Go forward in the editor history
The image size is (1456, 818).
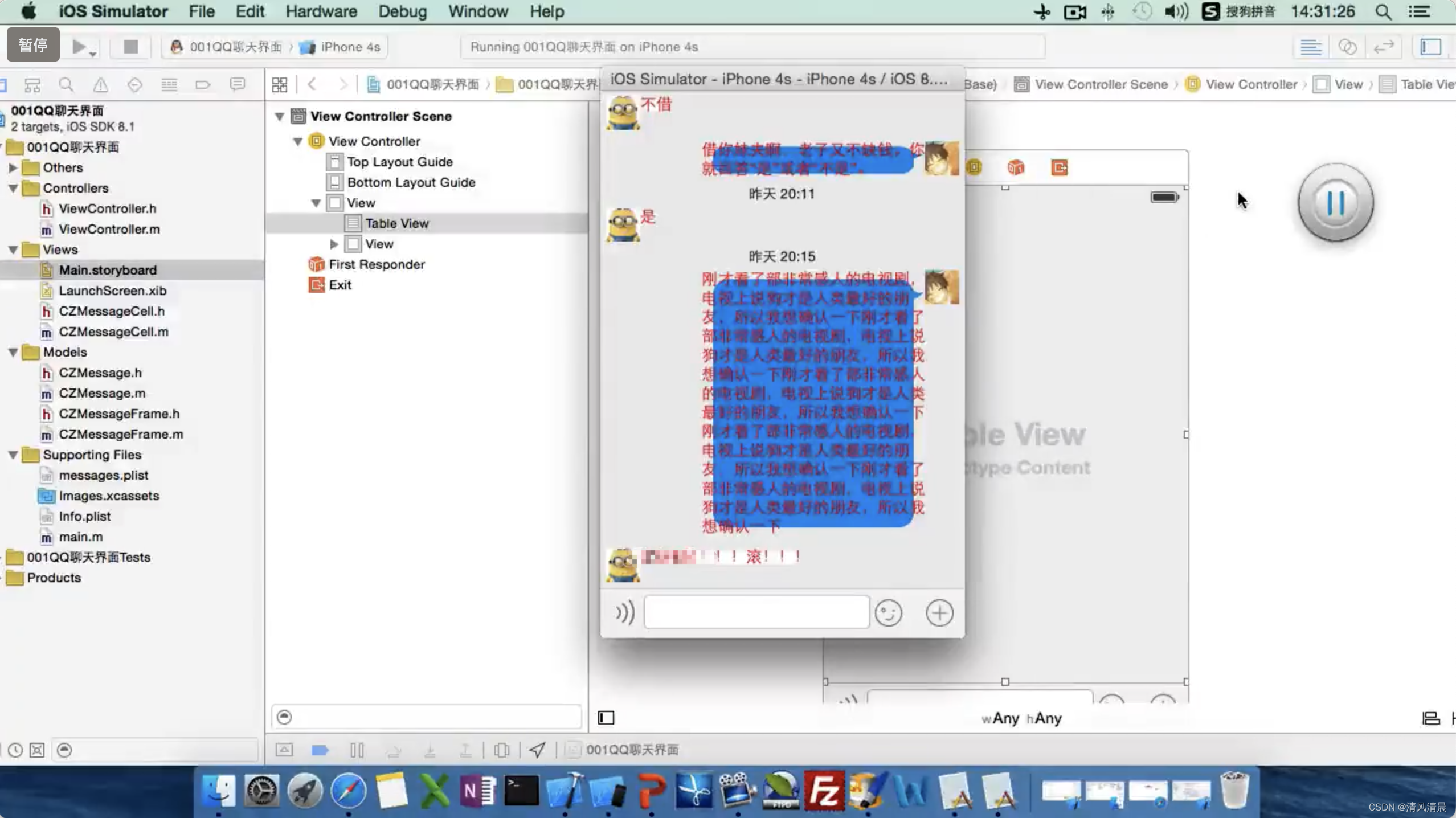click(x=342, y=85)
